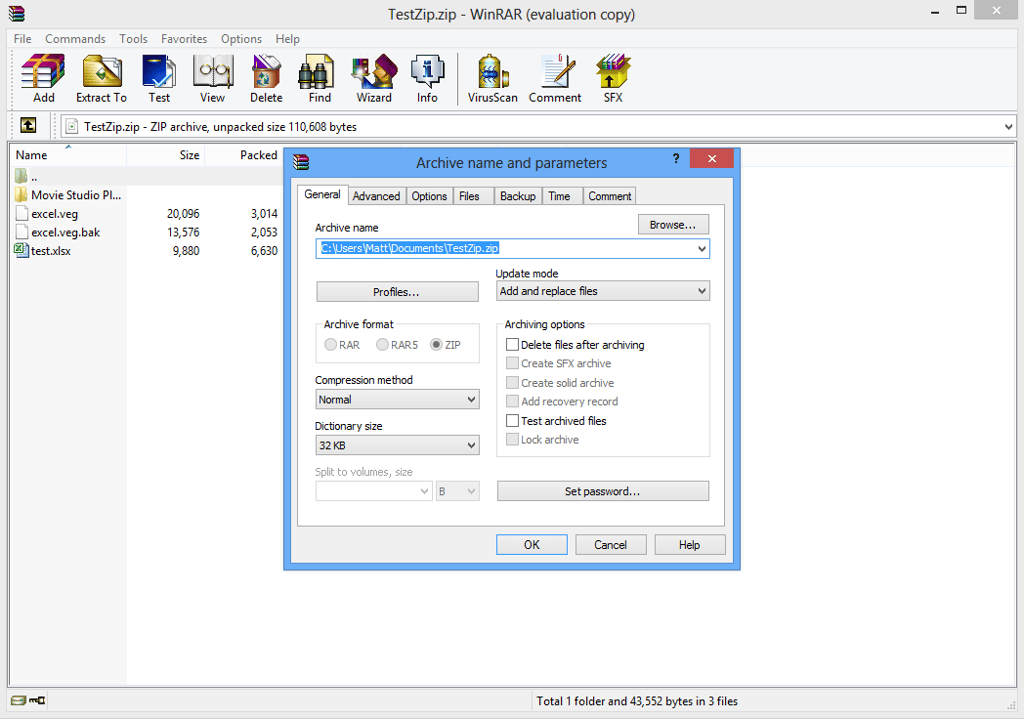Screen dimensions: 1024x719
Task: Select the RAR5 format radio button
Action: tap(382, 345)
